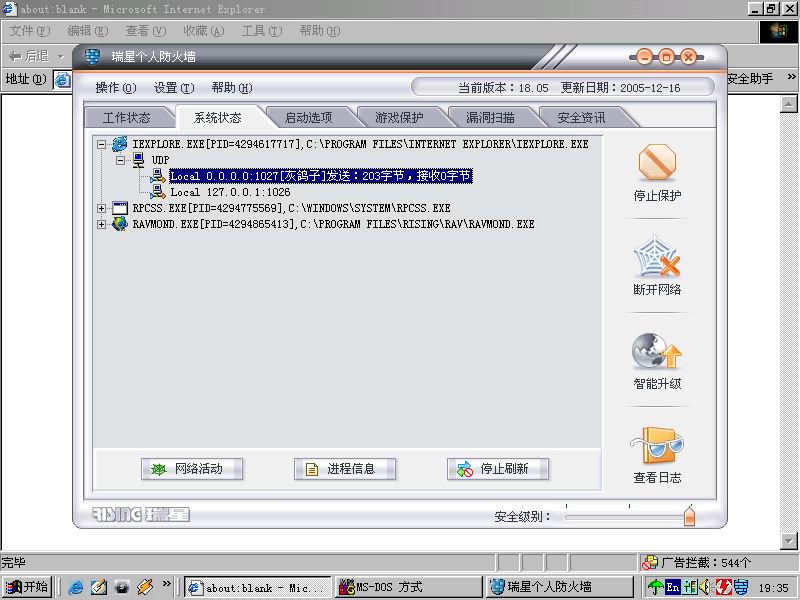The image size is (800, 600).
Task: Select the Local 0.0.0.0:1027 灰鸽子 row
Action: (321, 176)
